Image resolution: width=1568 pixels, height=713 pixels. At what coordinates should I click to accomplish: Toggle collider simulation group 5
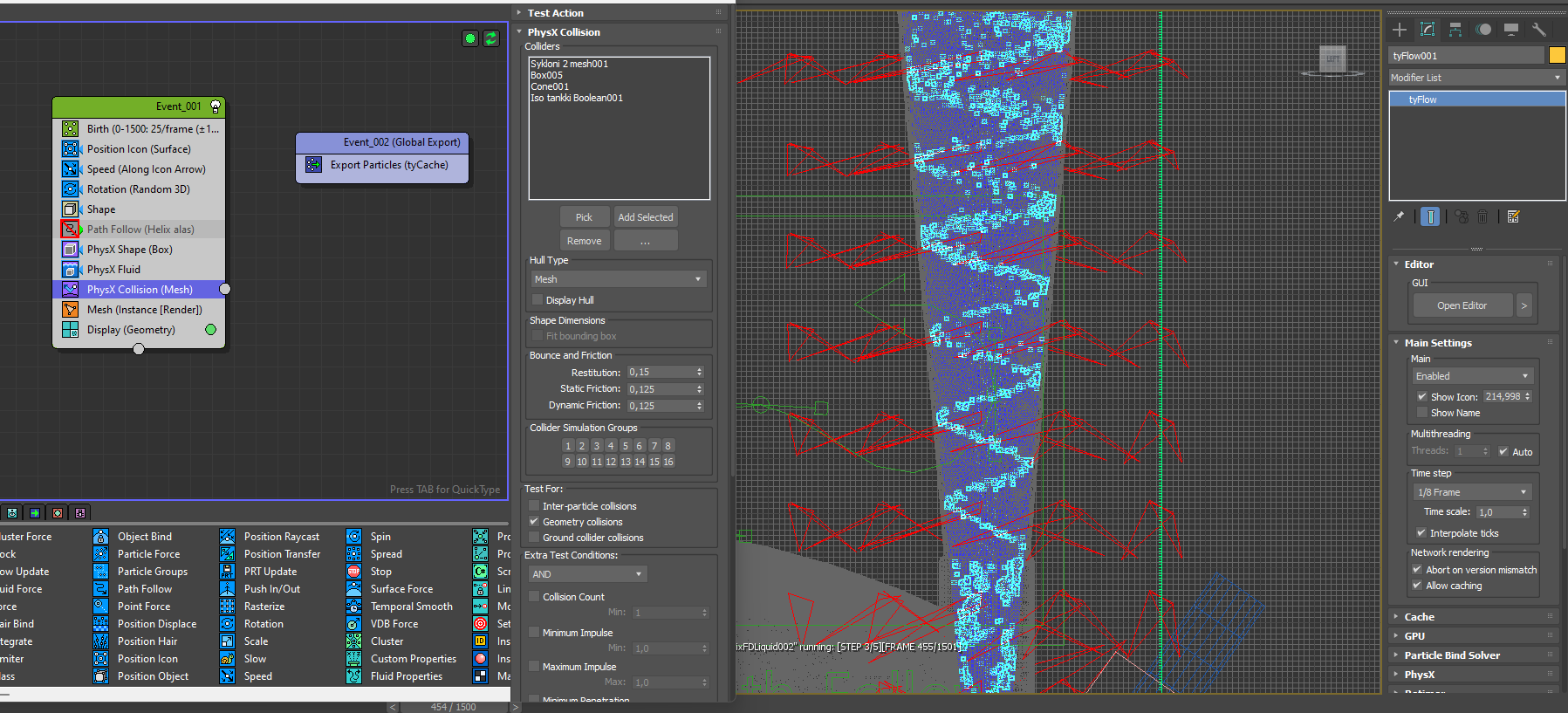click(x=625, y=446)
